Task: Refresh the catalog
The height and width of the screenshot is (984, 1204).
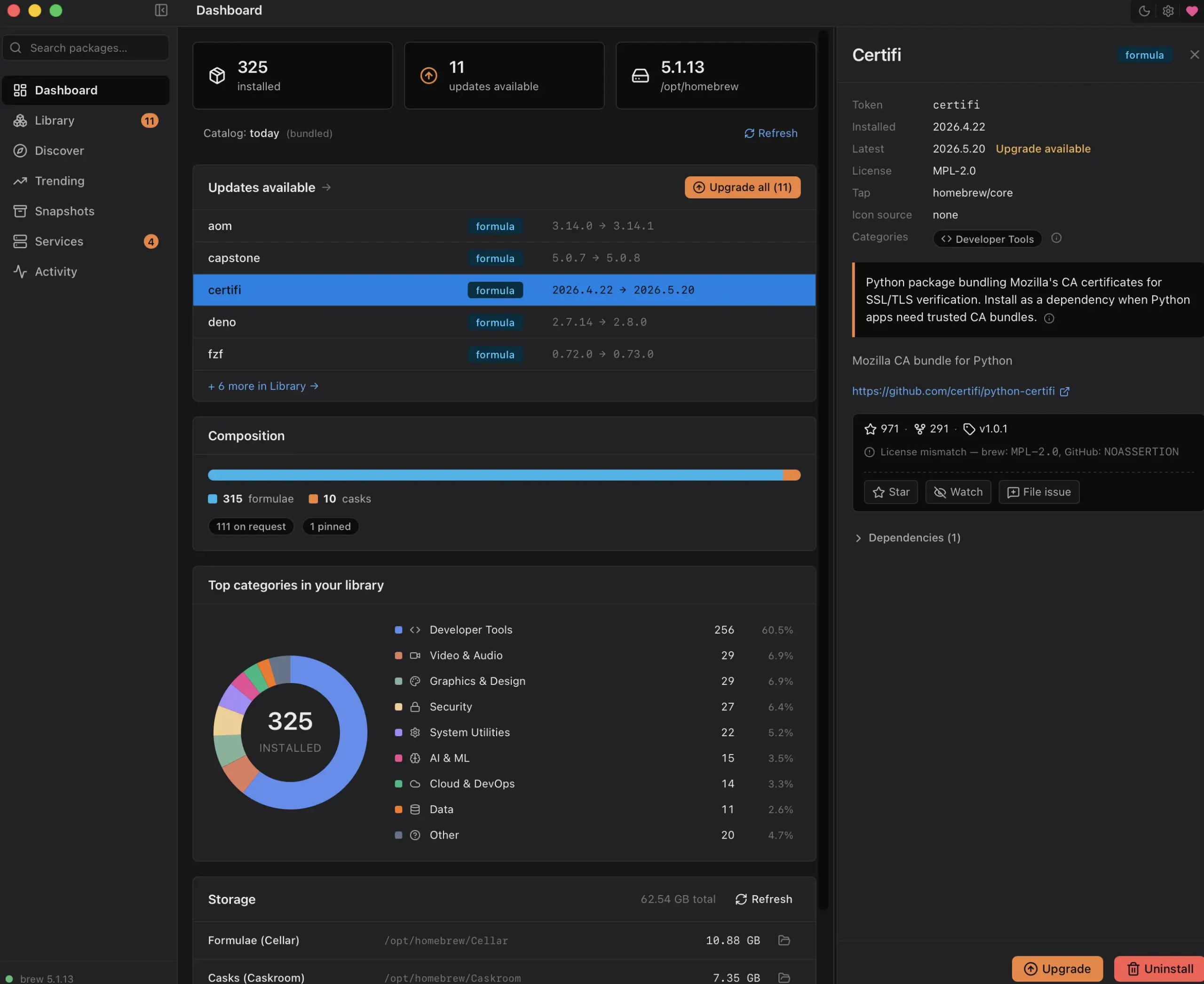Action: (770, 133)
